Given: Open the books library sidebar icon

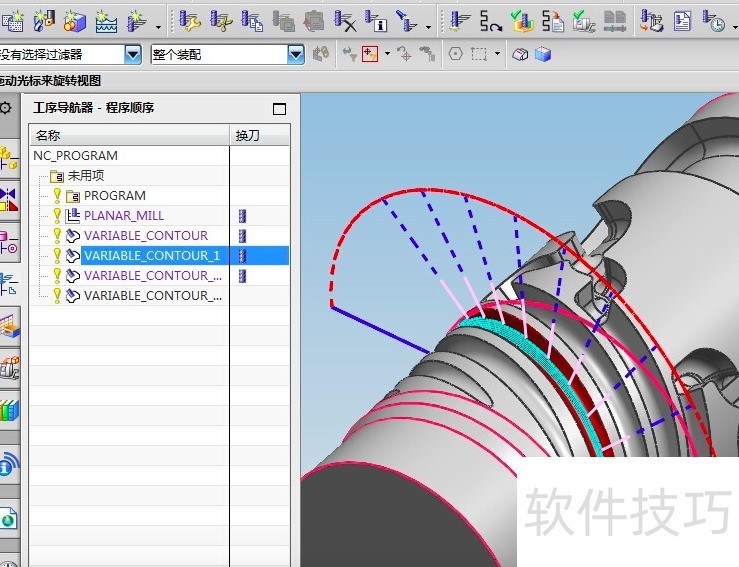Looking at the screenshot, I should tap(9, 410).
